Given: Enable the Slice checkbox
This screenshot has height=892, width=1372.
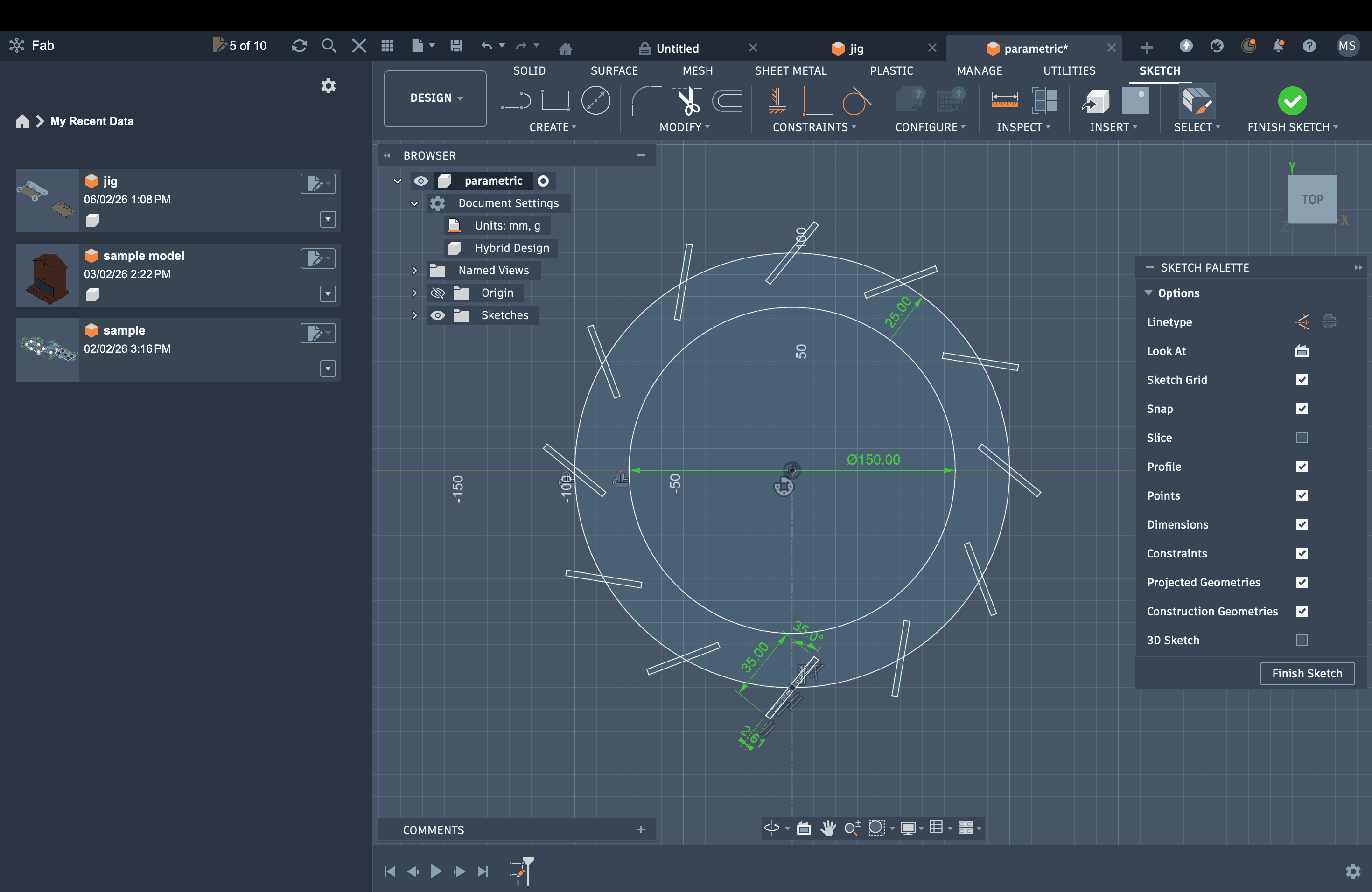Looking at the screenshot, I should pyautogui.click(x=1301, y=438).
